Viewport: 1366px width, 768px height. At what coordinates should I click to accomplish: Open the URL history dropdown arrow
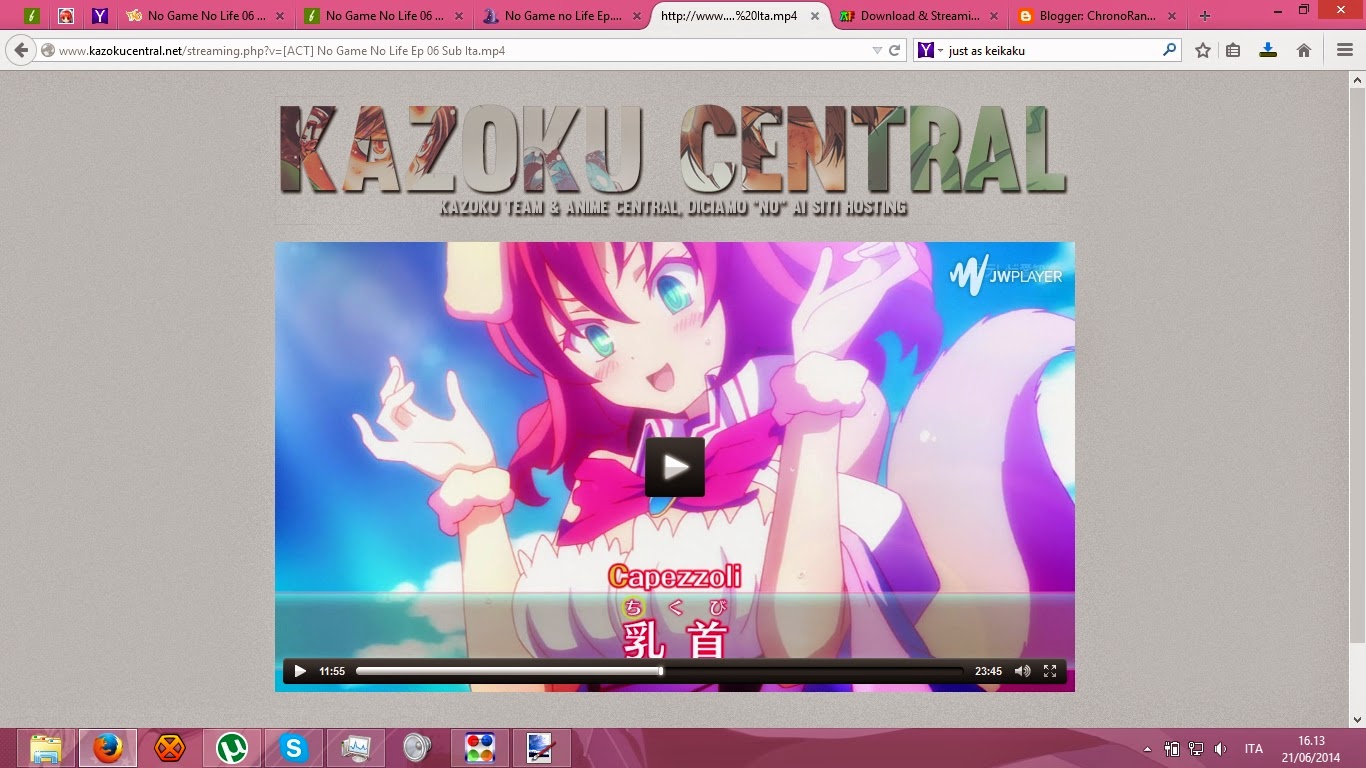(877, 50)
